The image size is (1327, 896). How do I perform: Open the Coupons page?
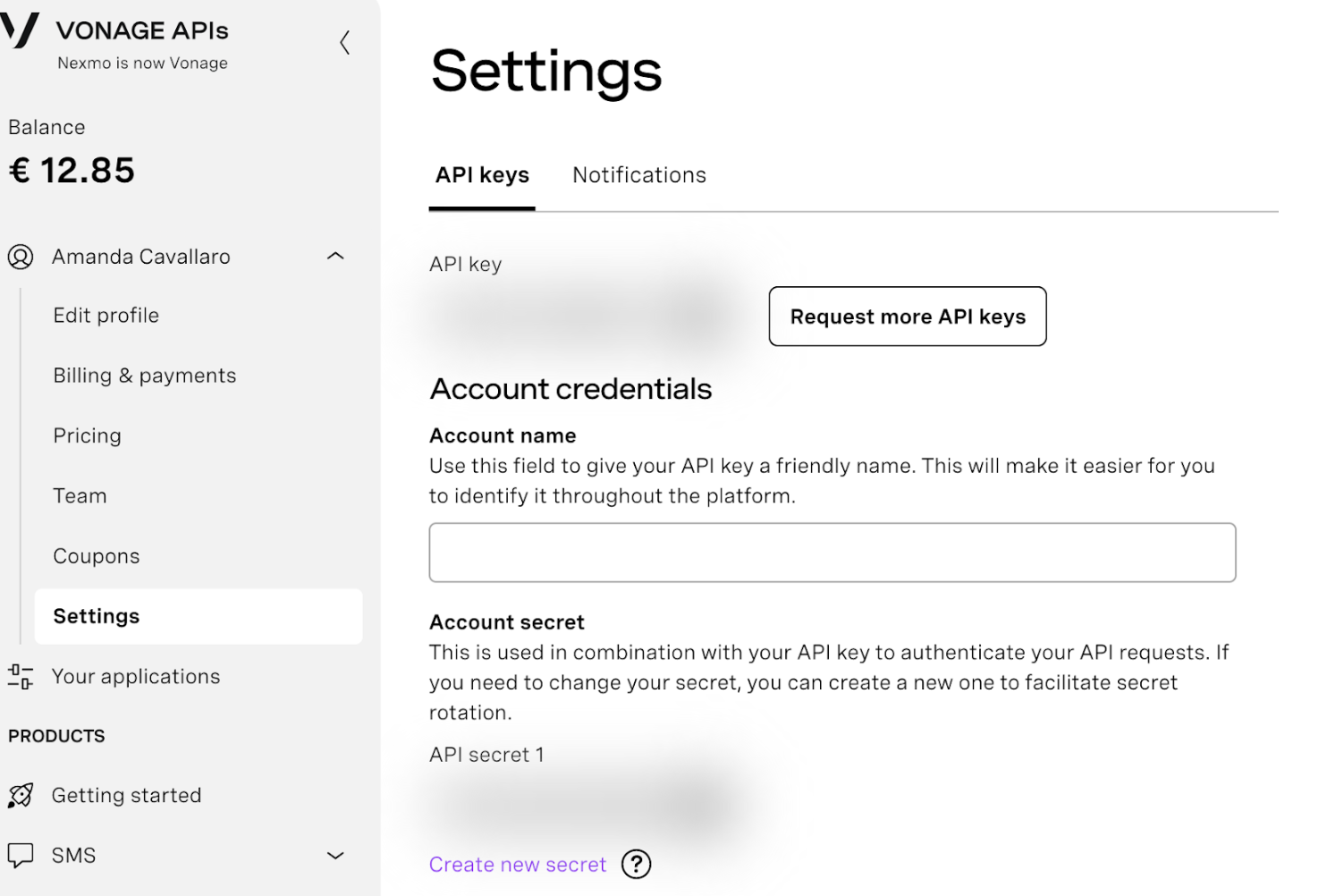coord(97,556)
